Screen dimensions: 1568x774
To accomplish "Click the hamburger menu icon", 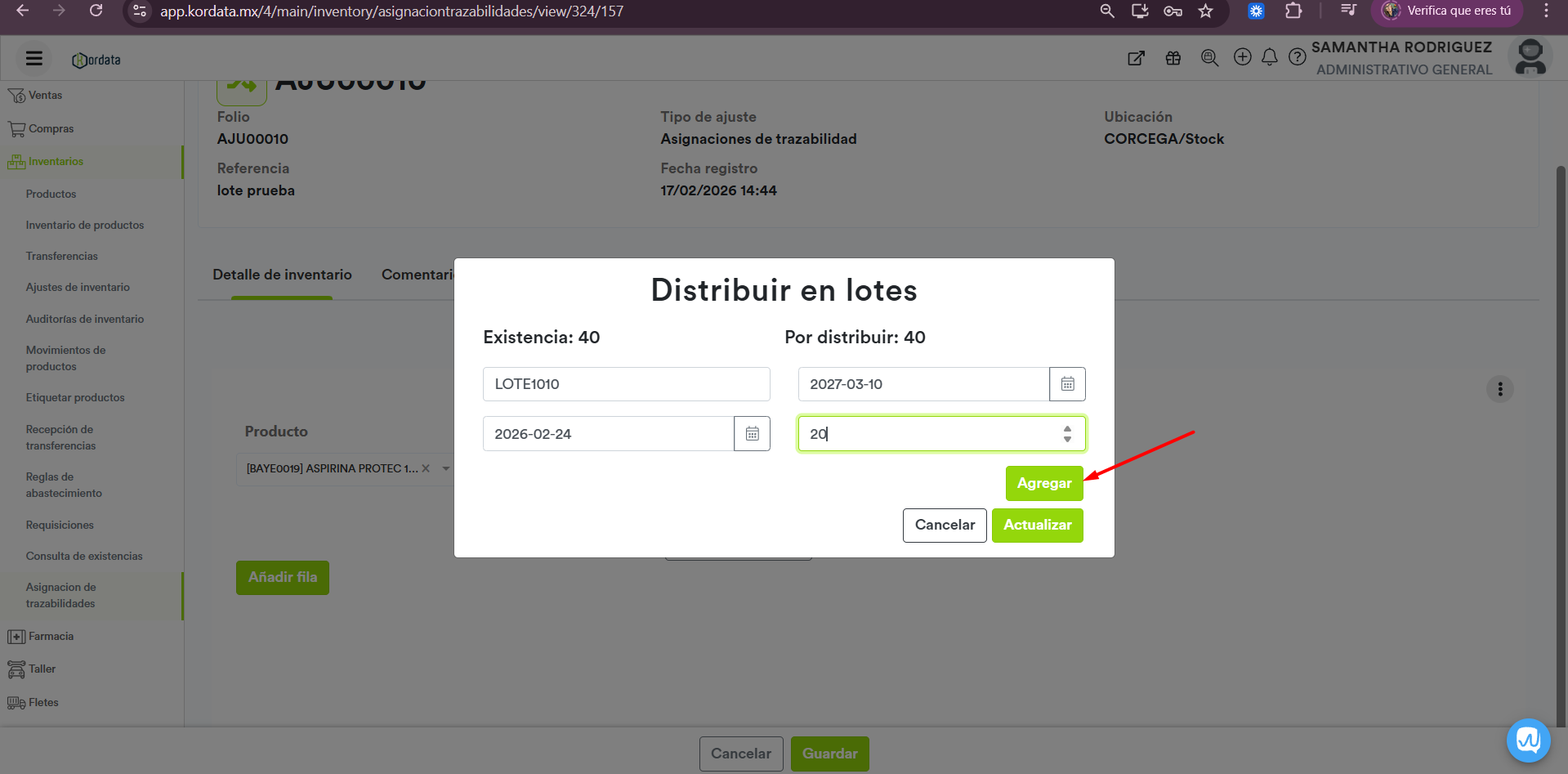I will tap(34, 58).
